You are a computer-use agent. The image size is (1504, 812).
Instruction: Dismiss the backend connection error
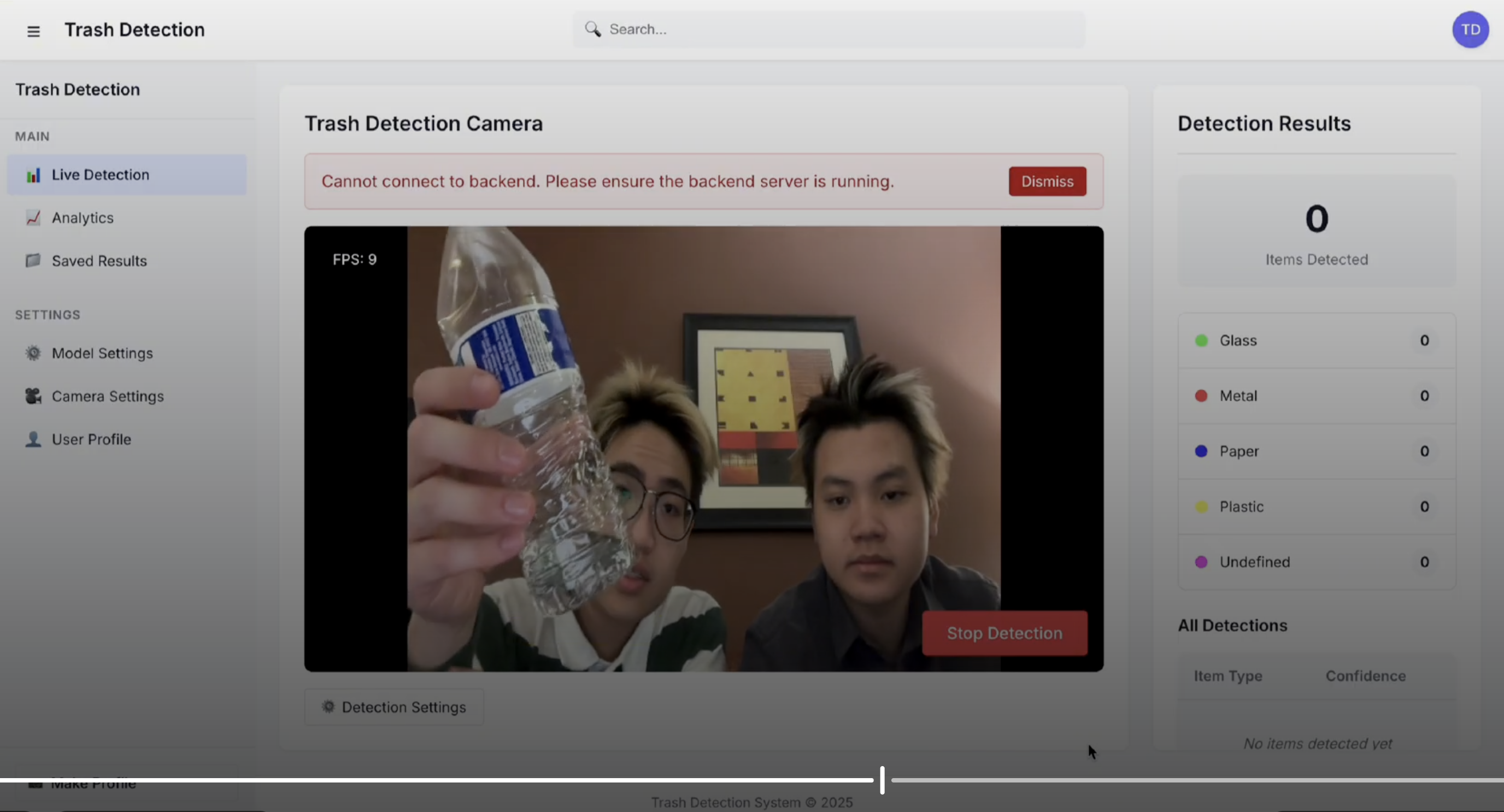click(x=1047, y=181)
